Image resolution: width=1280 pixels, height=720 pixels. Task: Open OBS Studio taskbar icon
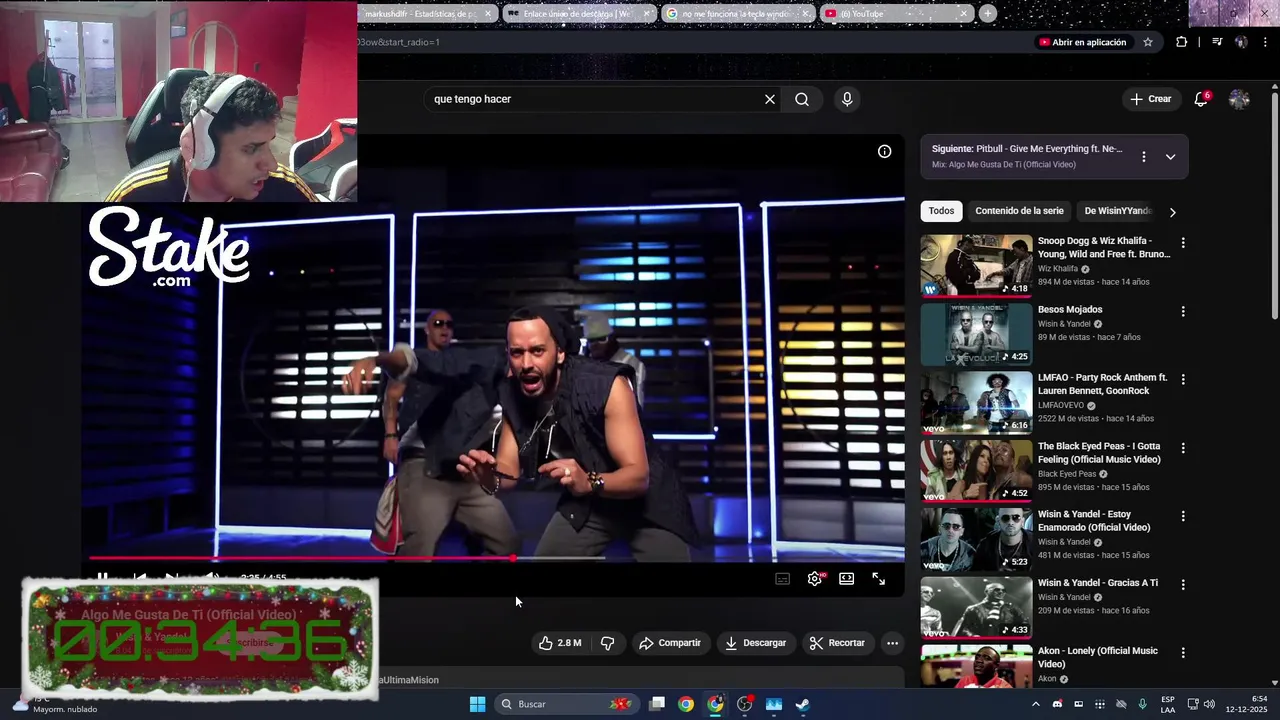[x=744, y=704]
